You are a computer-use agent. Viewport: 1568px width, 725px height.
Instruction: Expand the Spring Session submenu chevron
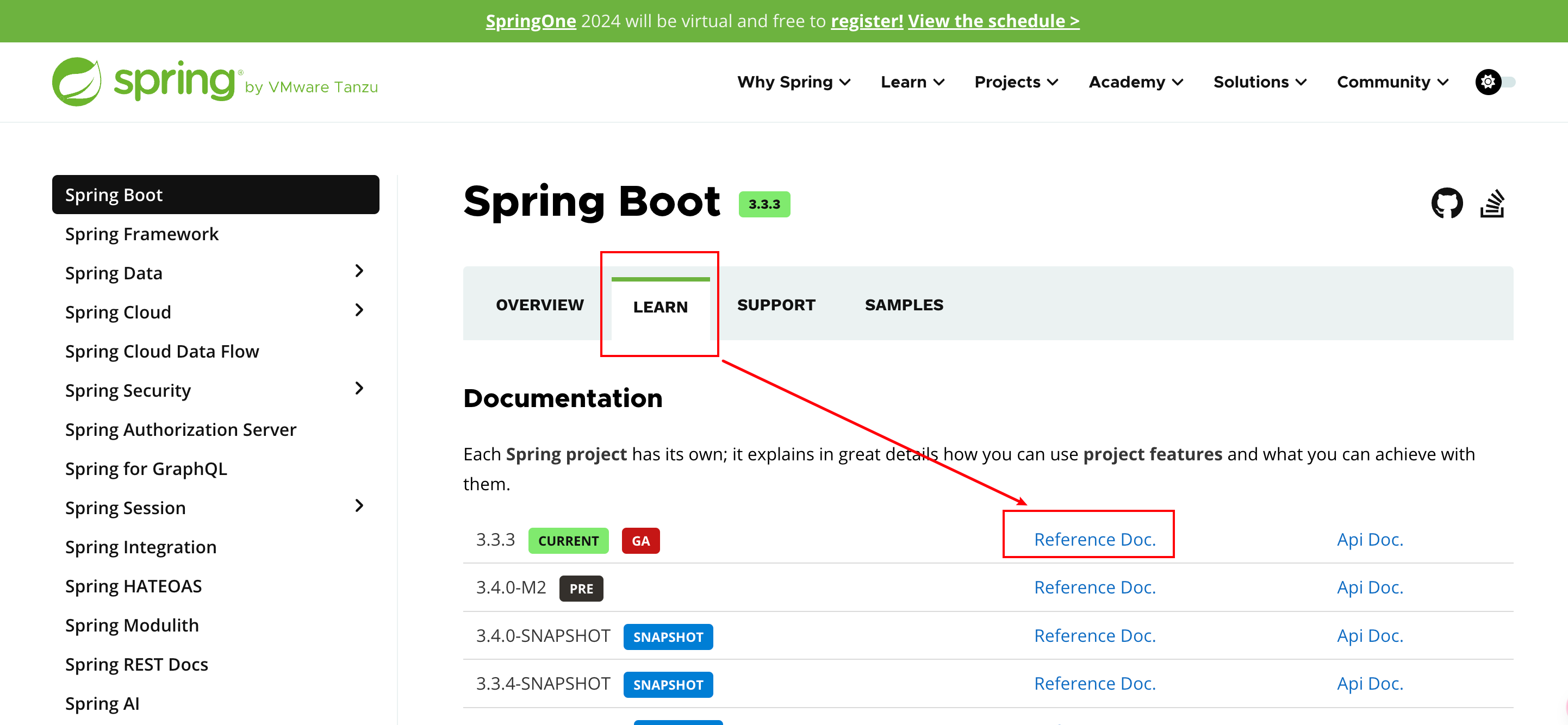pyautogui.click(x=359, y=505)
